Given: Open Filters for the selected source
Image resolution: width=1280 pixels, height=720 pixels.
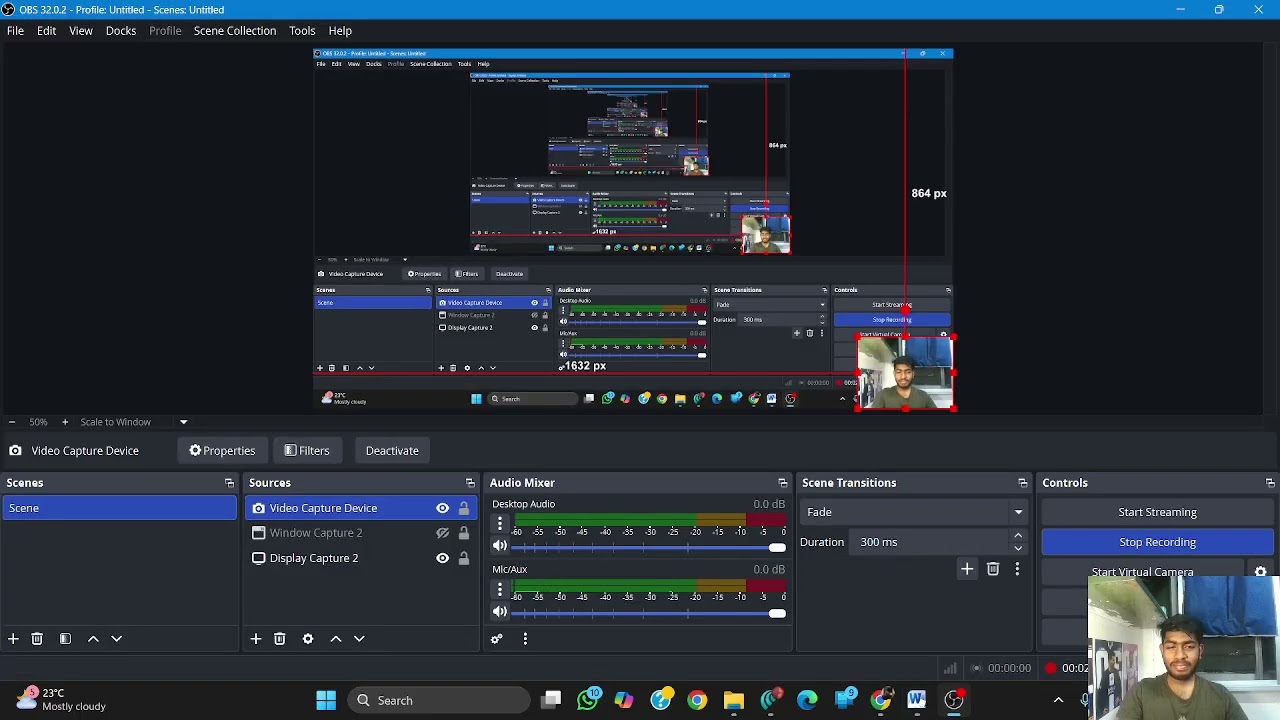Looking at the screenshot, I should pyautogui.click(x=307, y=451).
